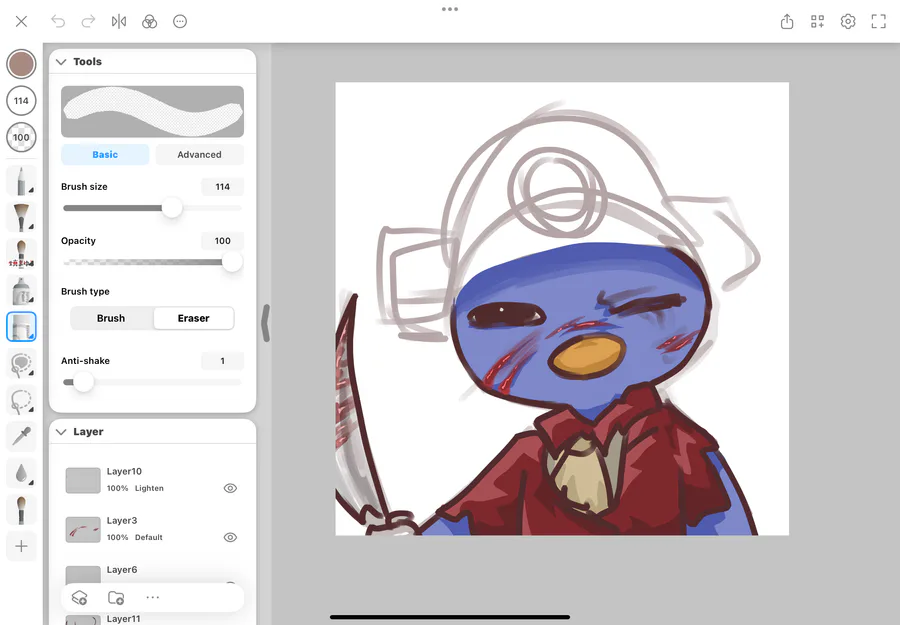
Task: Collapse the Tools panel
Action: click(x=61, y=61)
